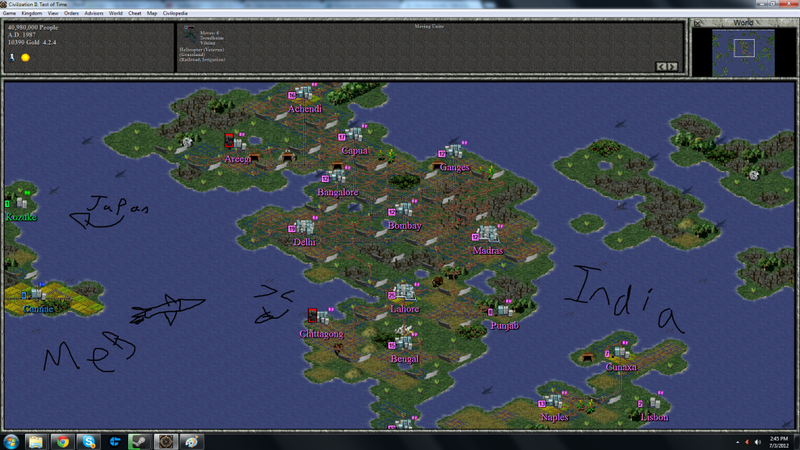Click the volume icon in system tray
800x450 pixels.
tap(758, 442)
